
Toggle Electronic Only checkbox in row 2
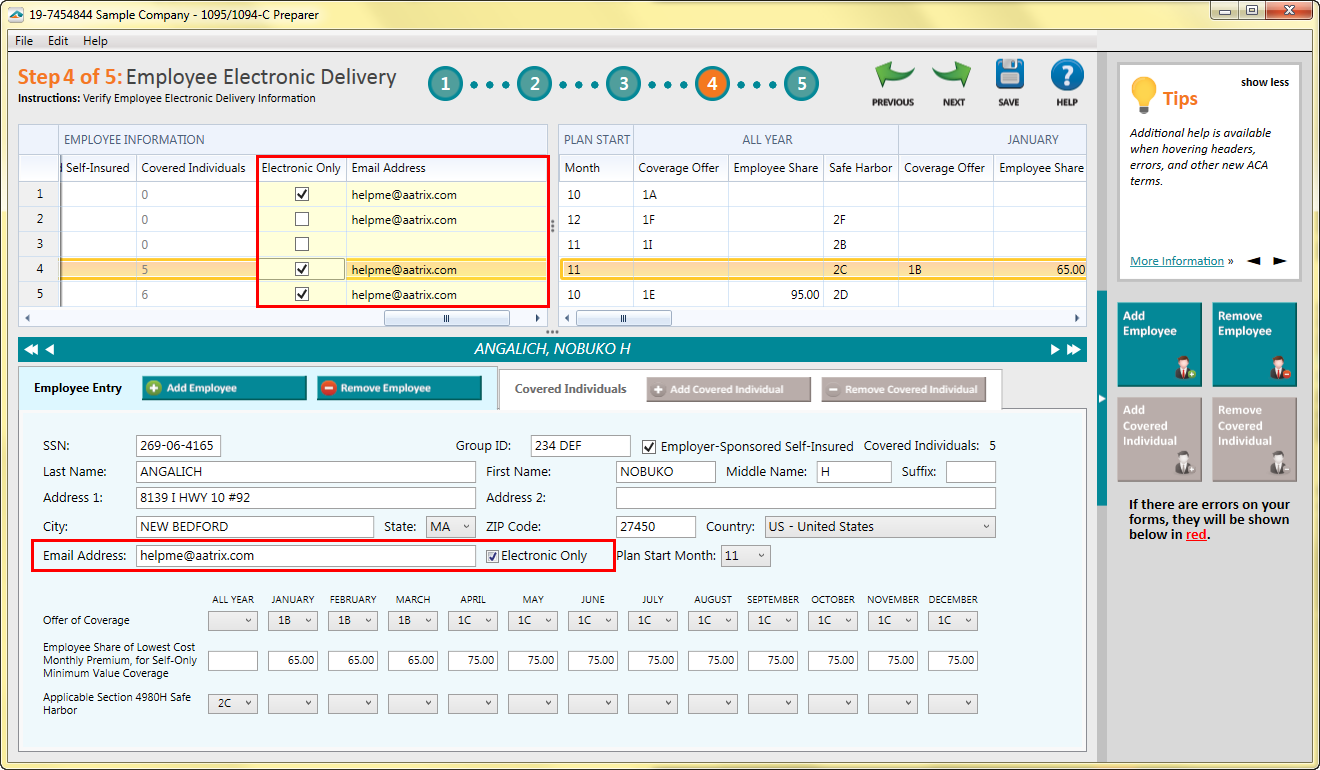(302, 219)
